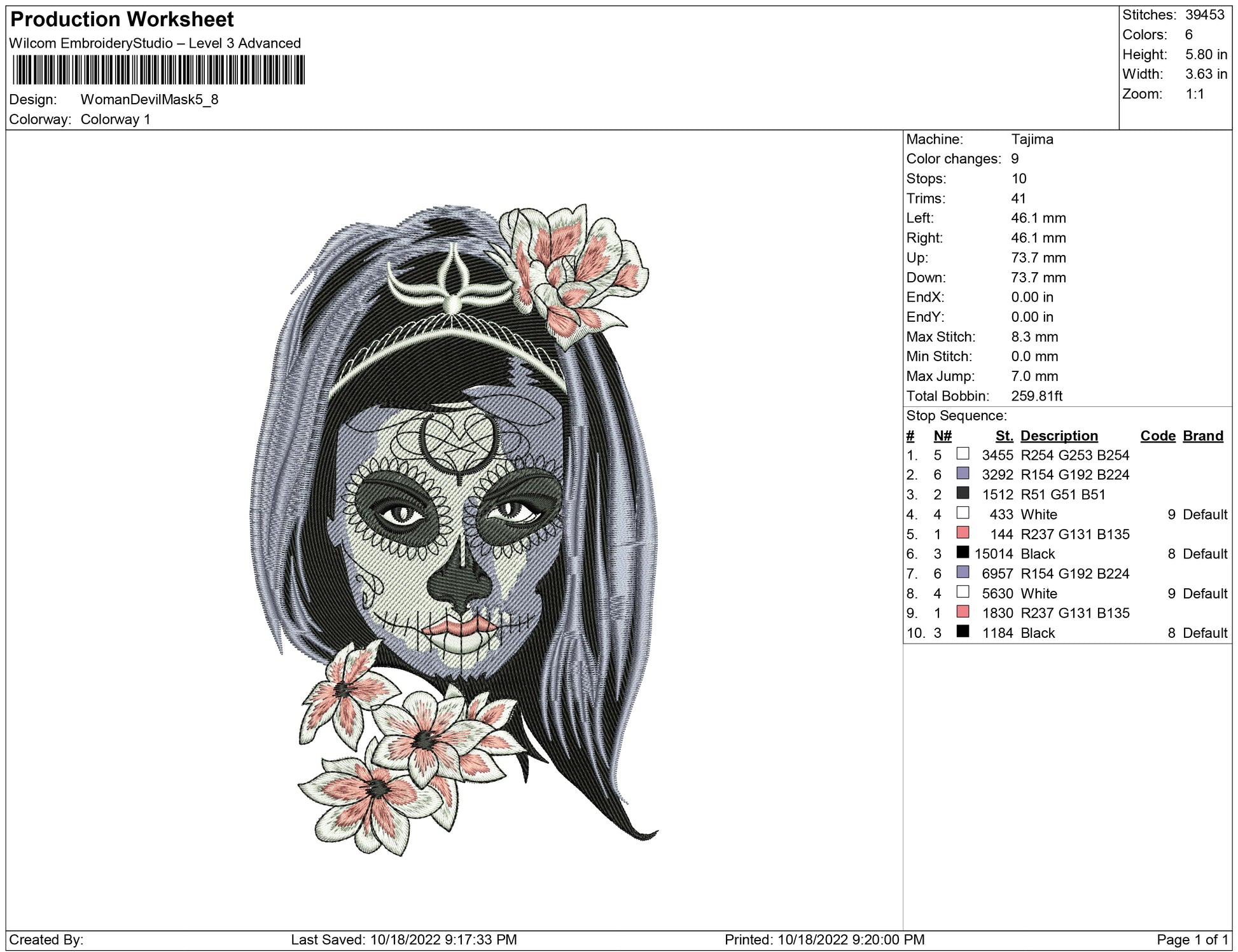1238x952 pixels.
Task: Click the Code column header
Action: tap(1157, 436)
